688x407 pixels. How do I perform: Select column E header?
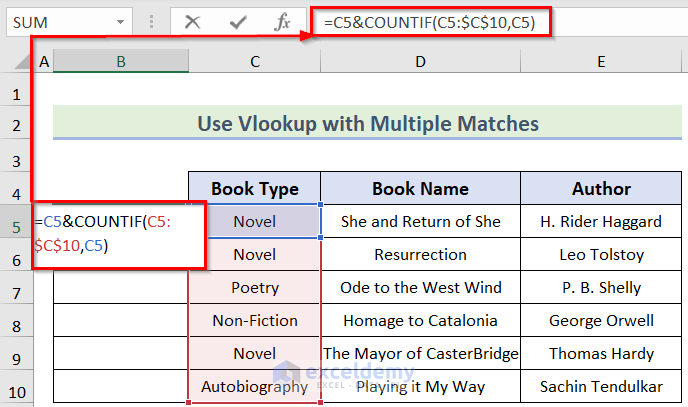click(x=600, y=62)
